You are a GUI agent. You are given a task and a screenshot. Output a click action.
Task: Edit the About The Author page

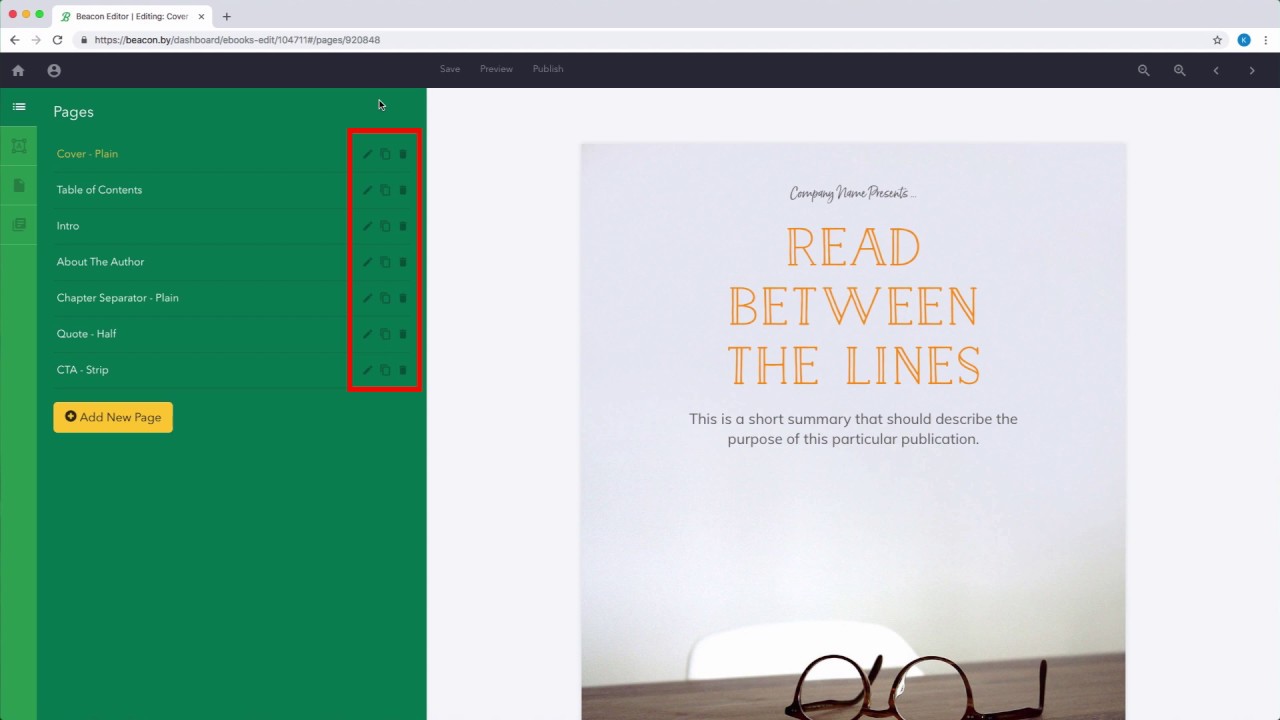pos(367,262)
